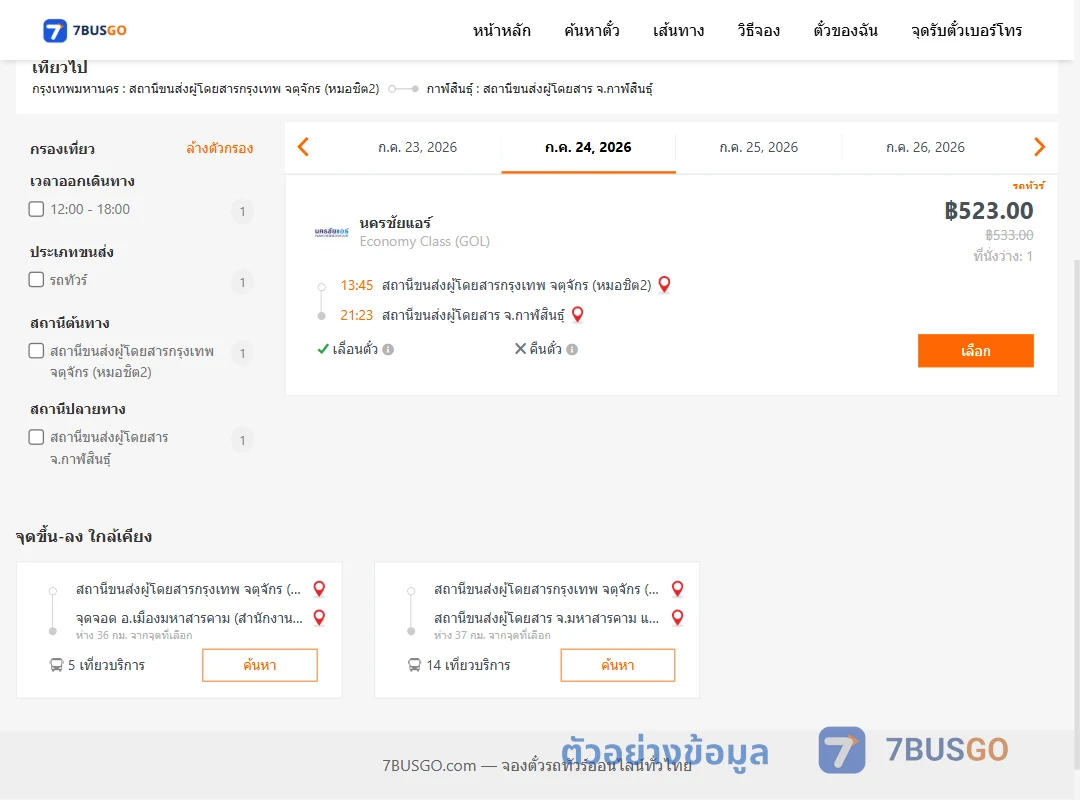Check destination station จ.กาฬสินธุ์ filter
1080x800 pixels.
(37, 437)
